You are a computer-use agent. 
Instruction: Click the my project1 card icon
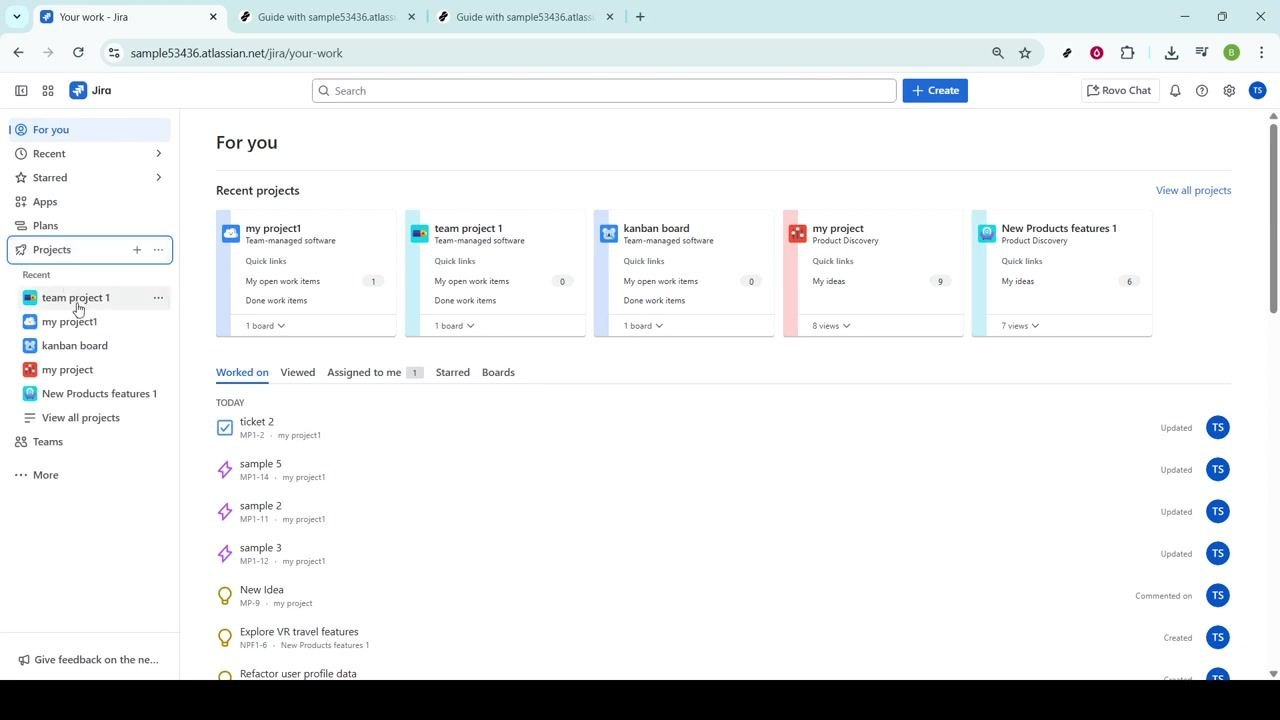pyautogui.click(x=231, y=233)
